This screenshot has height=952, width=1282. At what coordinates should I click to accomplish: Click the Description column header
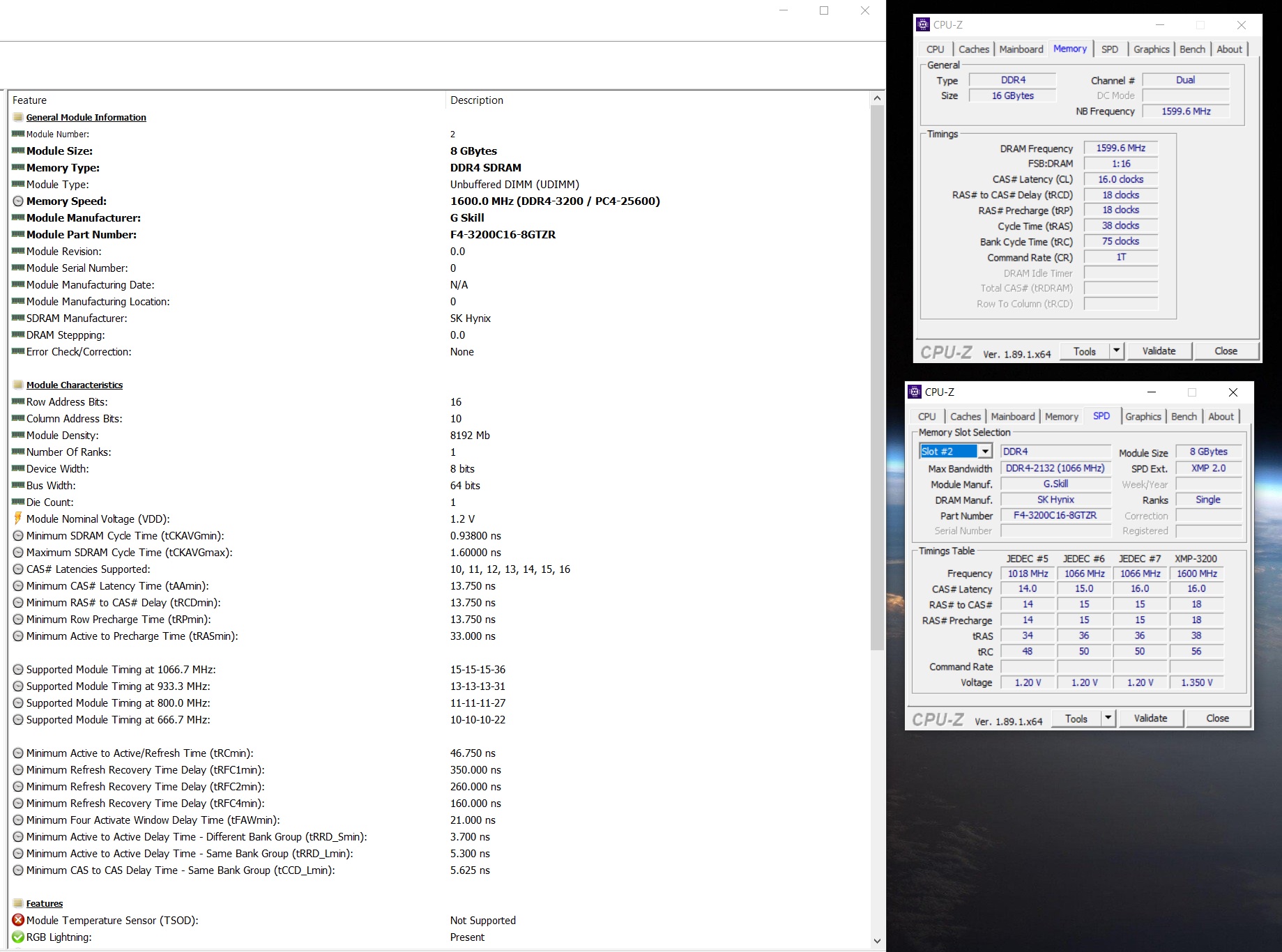(x=657, y=100)
